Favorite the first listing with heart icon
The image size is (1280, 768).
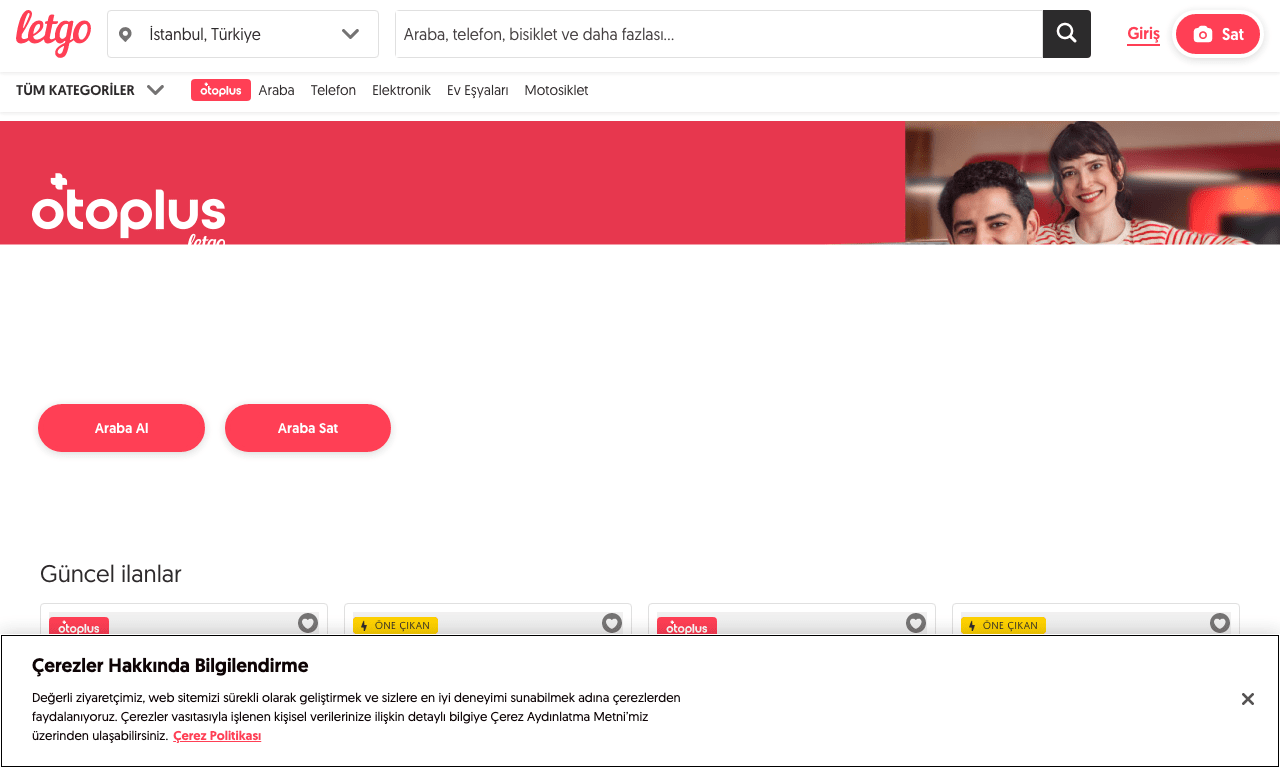tap(308, 623)
